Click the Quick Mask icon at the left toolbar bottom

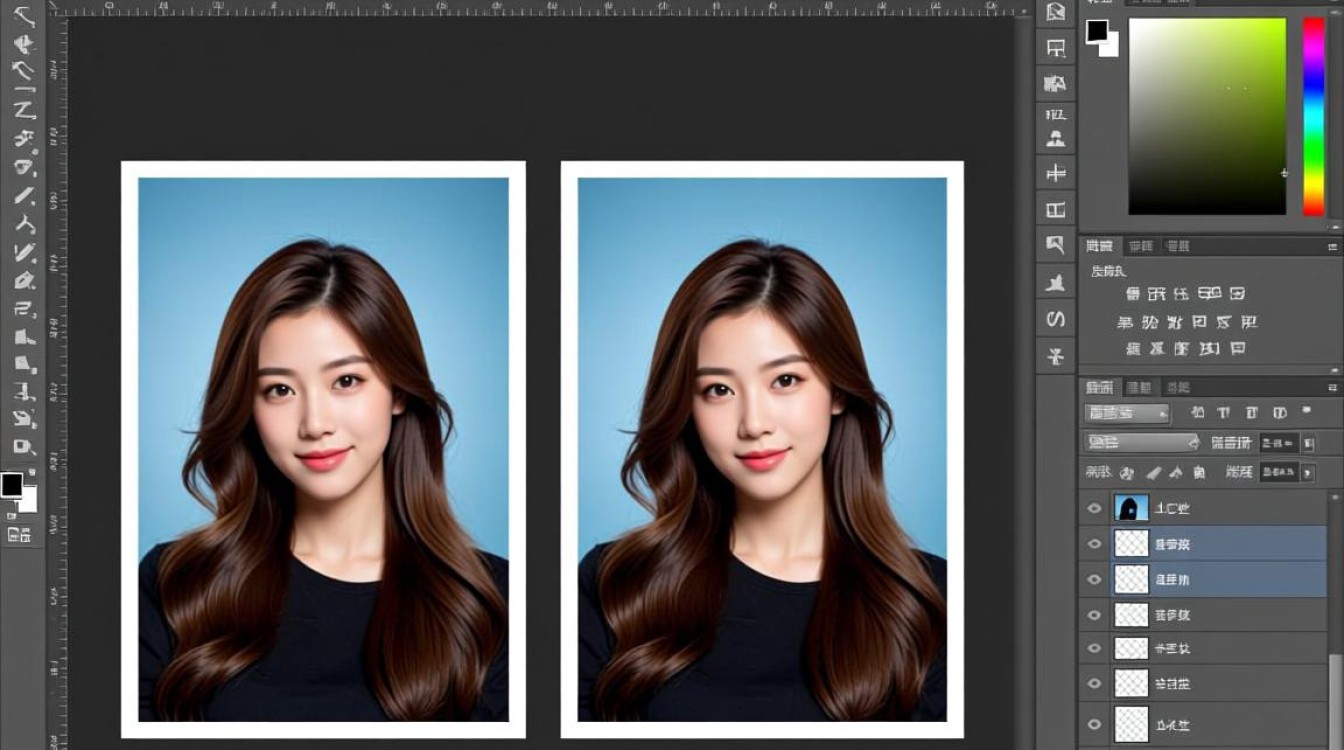point(19,535)
